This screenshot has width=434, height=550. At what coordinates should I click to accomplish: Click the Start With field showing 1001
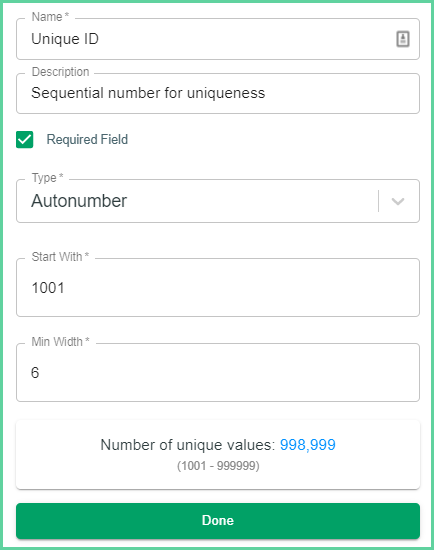pyautogui.click(x=218, y=288)
